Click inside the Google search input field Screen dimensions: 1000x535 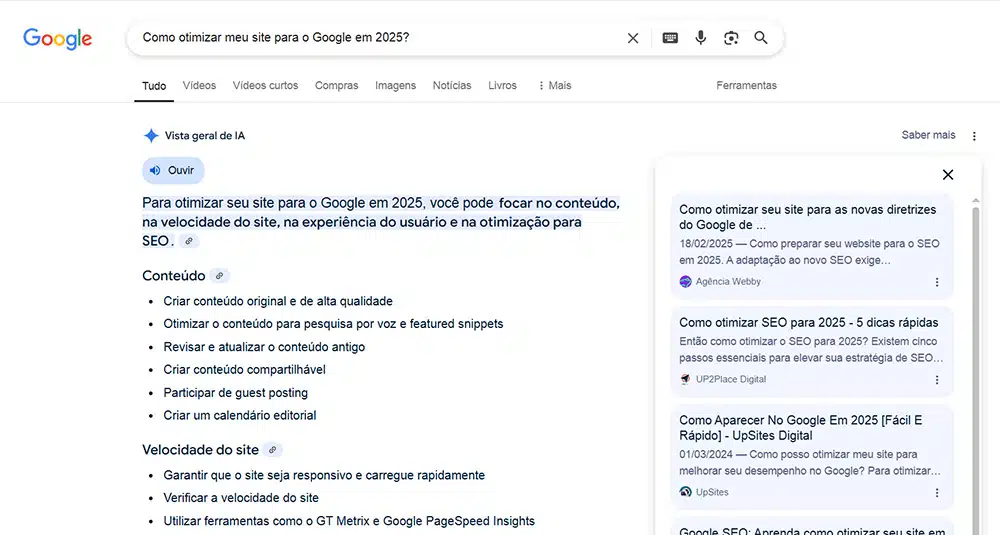pos(376,38)
